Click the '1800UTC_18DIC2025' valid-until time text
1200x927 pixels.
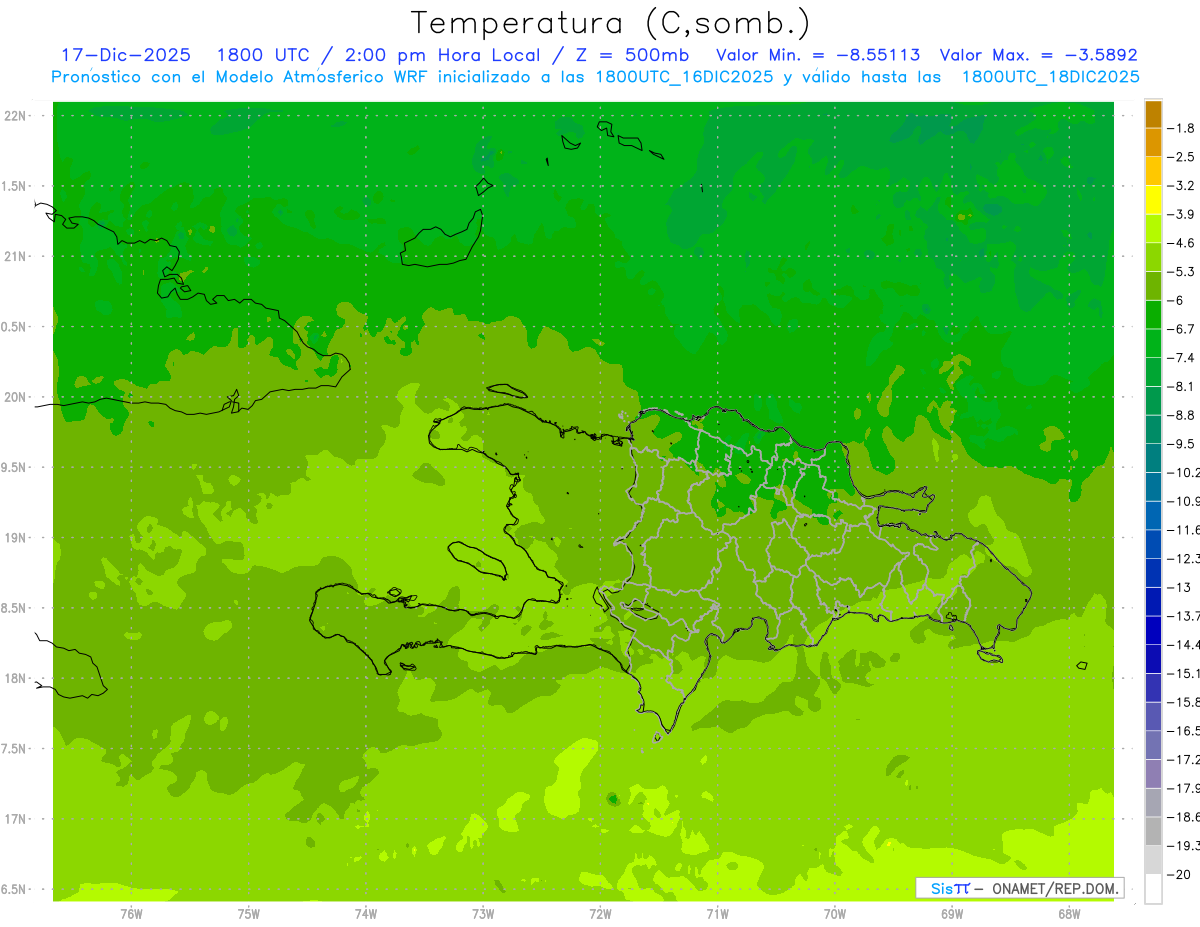click(1050, 77)
